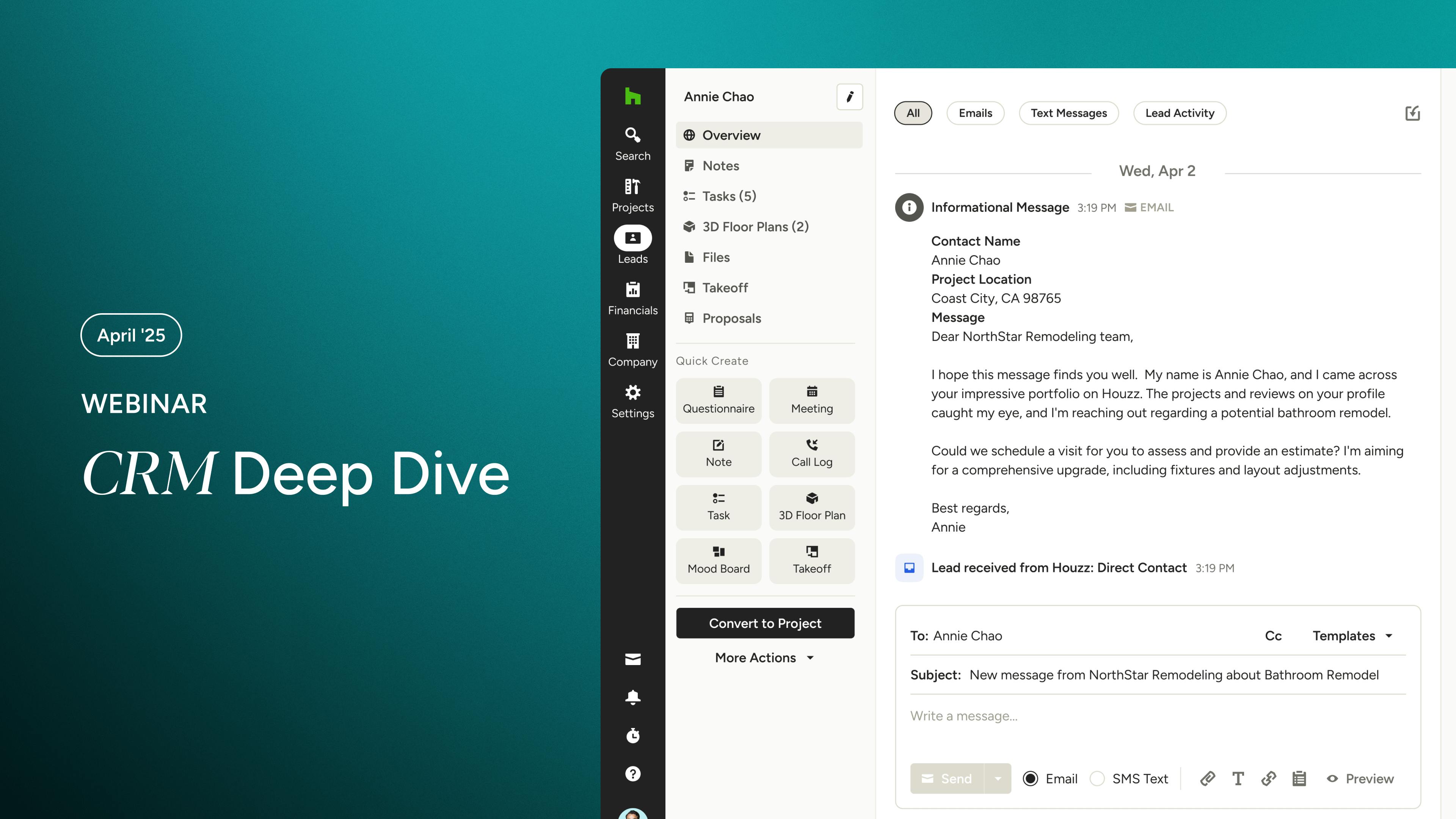Open Notes in lead menu
This screenshot has width=1456, height=819.
click(x=769, y=166)
